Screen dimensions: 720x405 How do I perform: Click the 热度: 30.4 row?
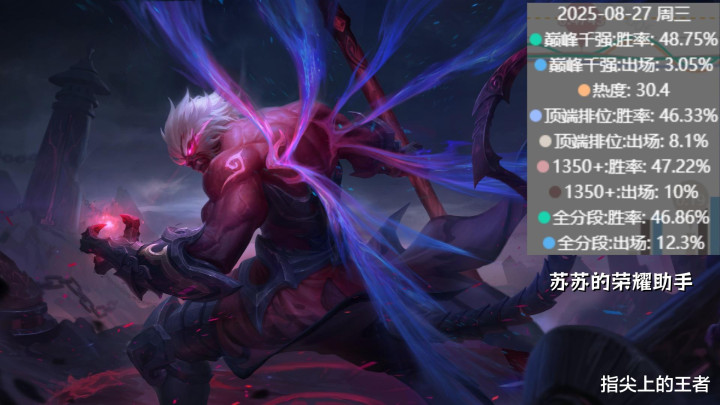point(624,90)
